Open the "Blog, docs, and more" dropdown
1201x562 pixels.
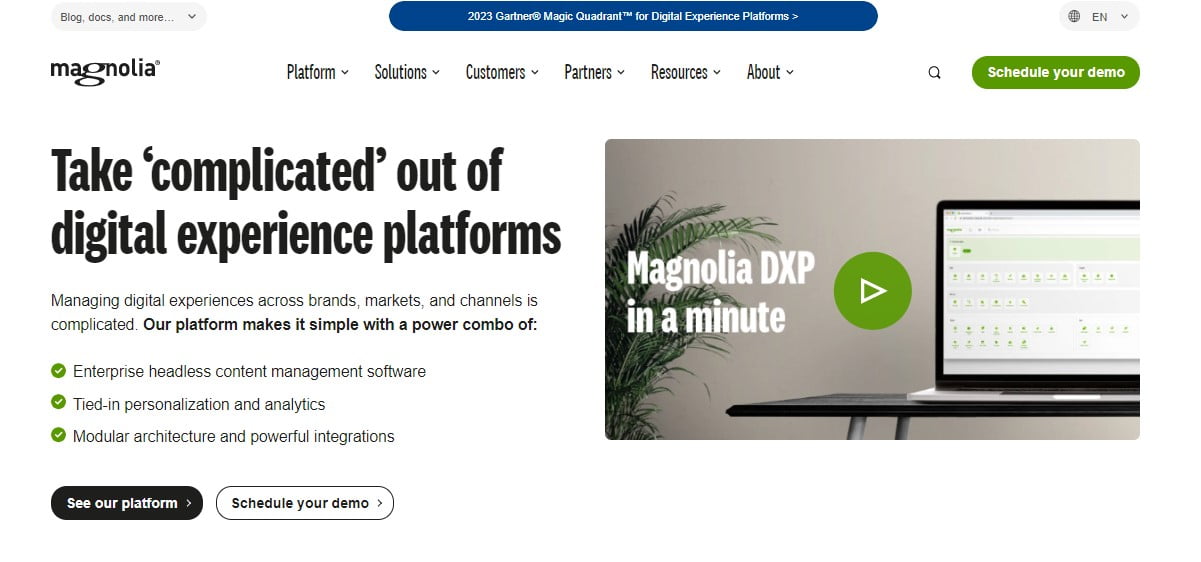click(x=128, y=17)
